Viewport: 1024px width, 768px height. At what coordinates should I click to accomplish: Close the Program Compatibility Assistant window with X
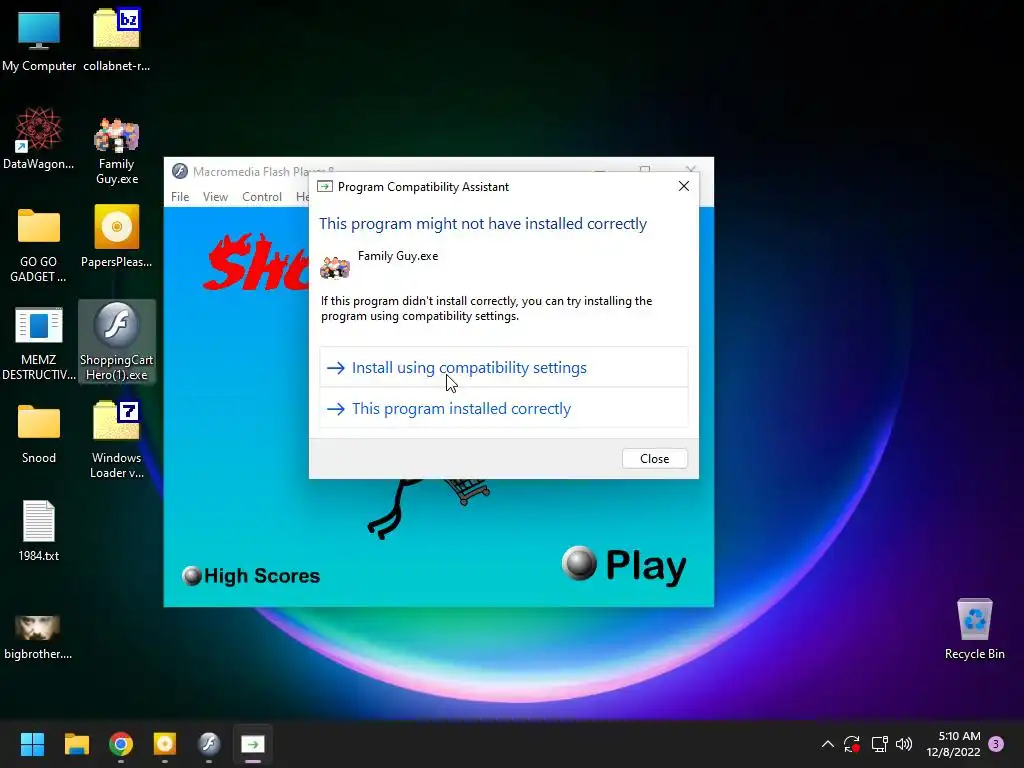click(x=684, y=186)
